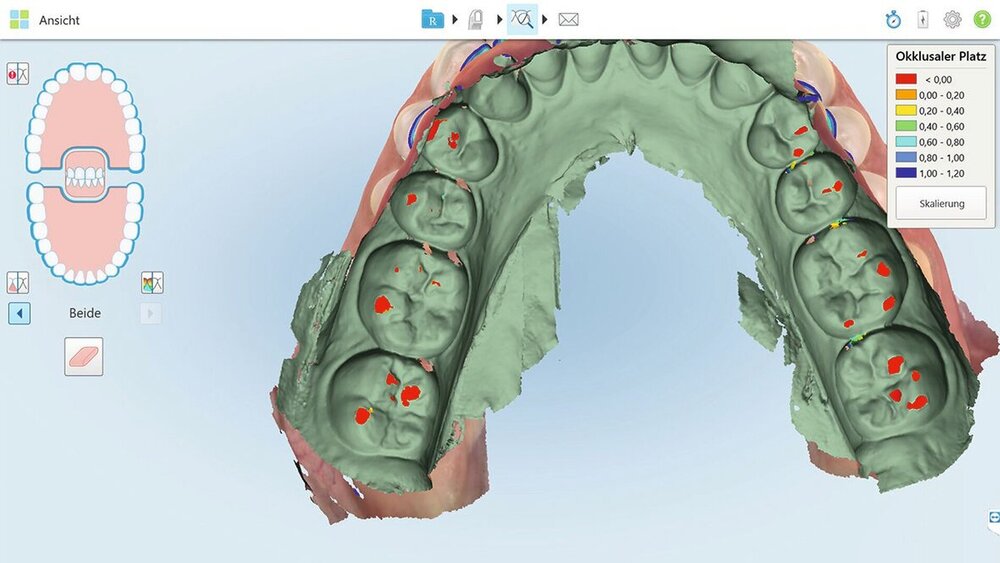Screen dimensions: 1000x563
Task: Select the View magnifier step icon
Action: [x=521, y=19]
